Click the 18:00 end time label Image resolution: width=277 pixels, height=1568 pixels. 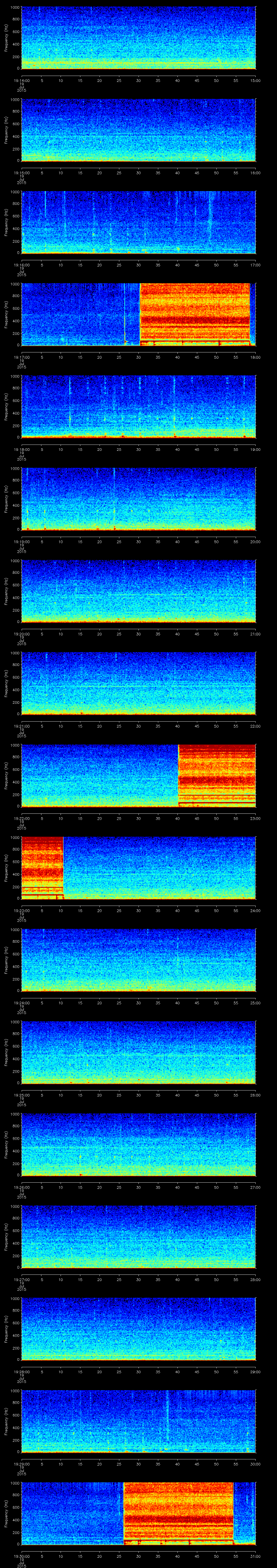pyautogui.click(x=255, y=357)
